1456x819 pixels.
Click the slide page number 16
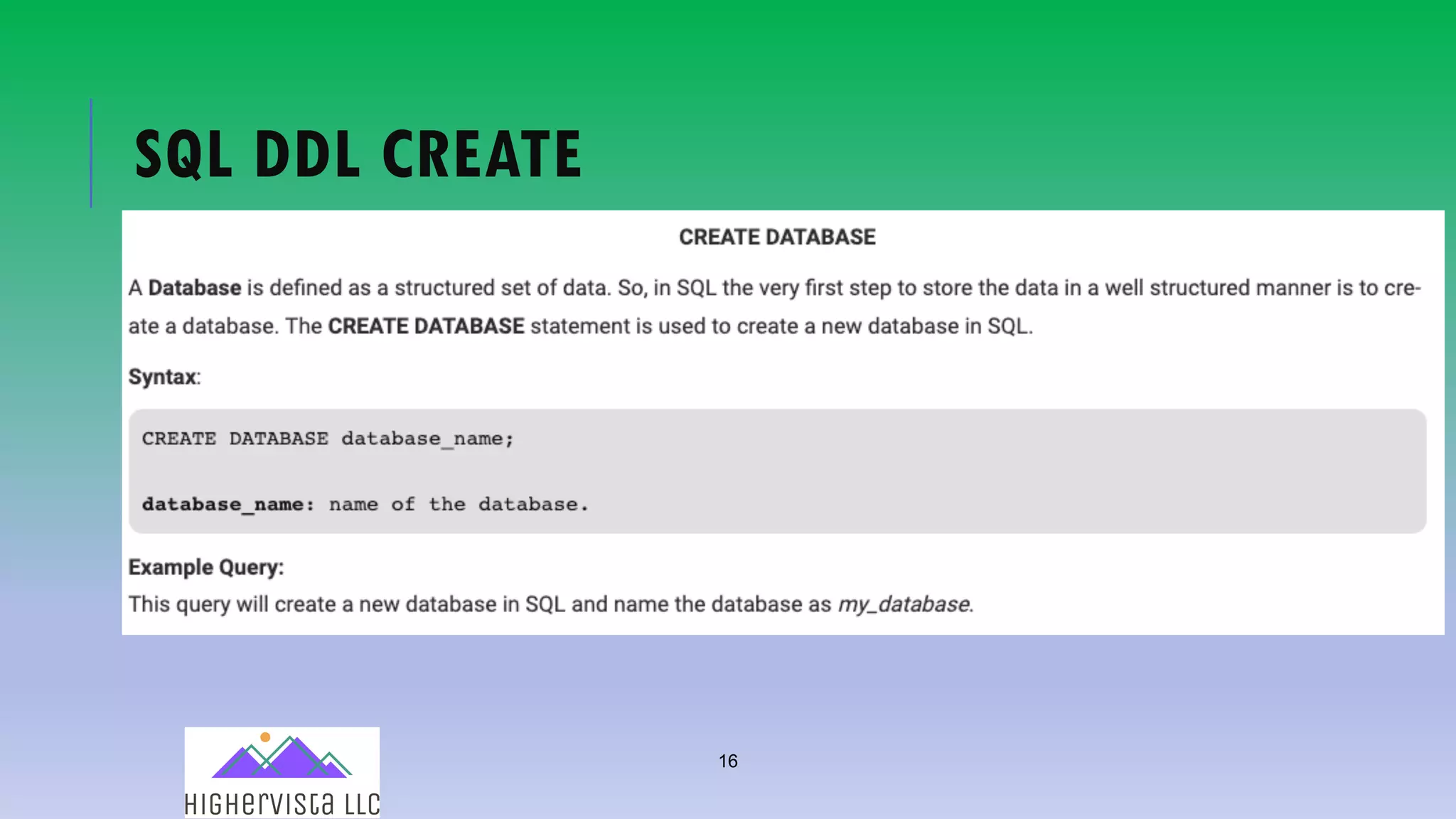pos(728,761)
